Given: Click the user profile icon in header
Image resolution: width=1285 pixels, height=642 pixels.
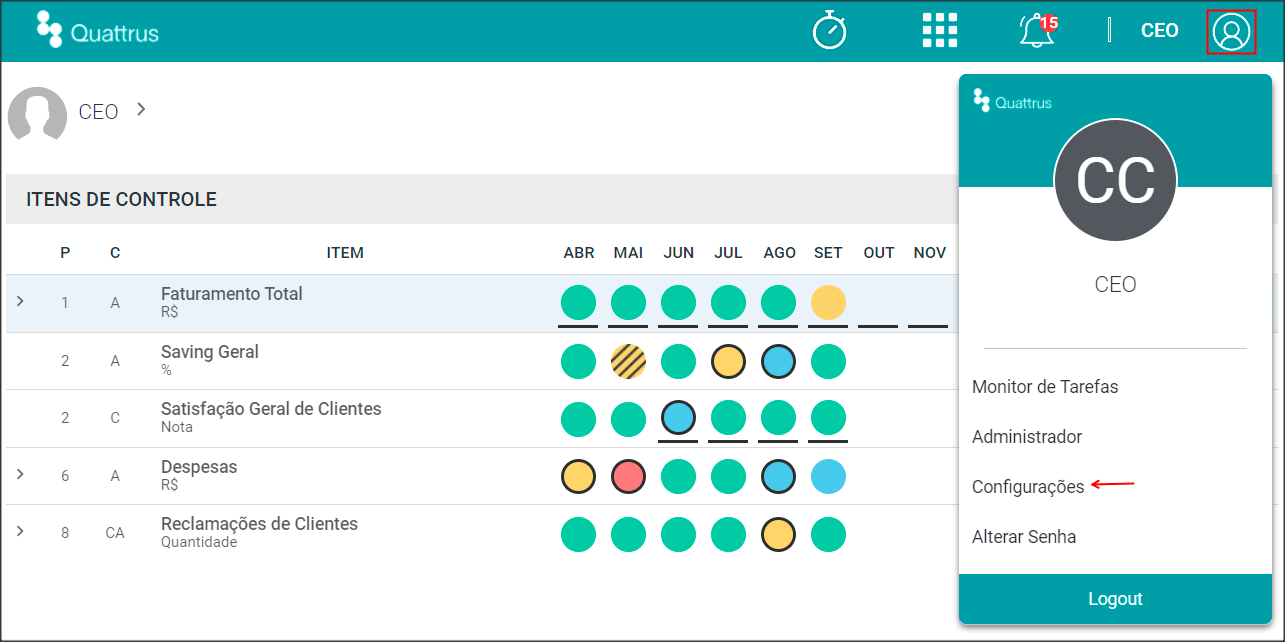Looking at the screenshot, I should 1231,32.
